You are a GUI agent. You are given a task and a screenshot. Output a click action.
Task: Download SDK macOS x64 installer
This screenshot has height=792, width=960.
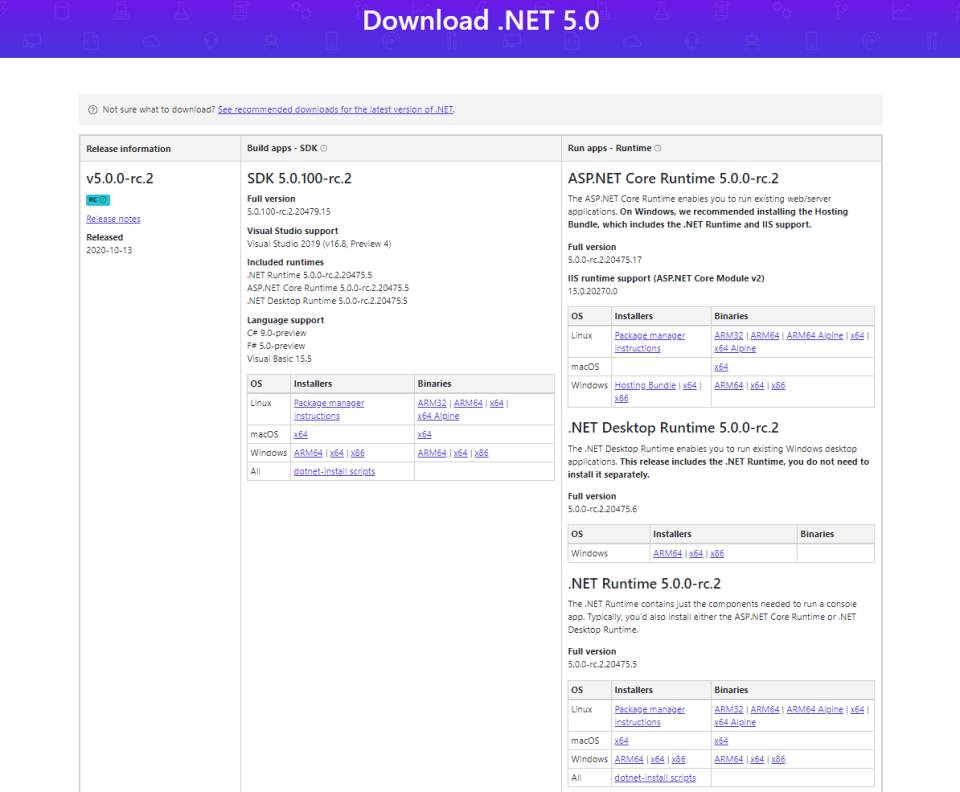click(x=301, y=435)
